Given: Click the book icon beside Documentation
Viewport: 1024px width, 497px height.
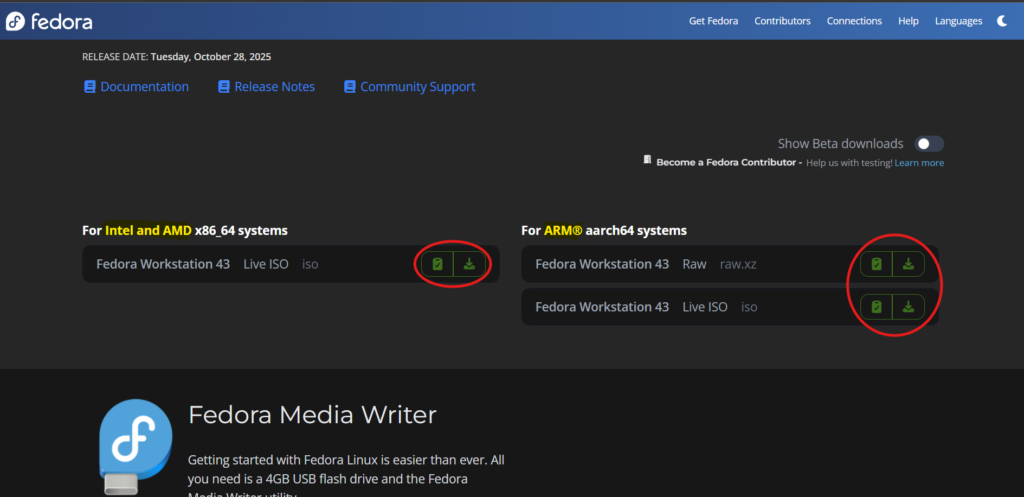Looking at the screenshot, I should click(x=89, y=87).
